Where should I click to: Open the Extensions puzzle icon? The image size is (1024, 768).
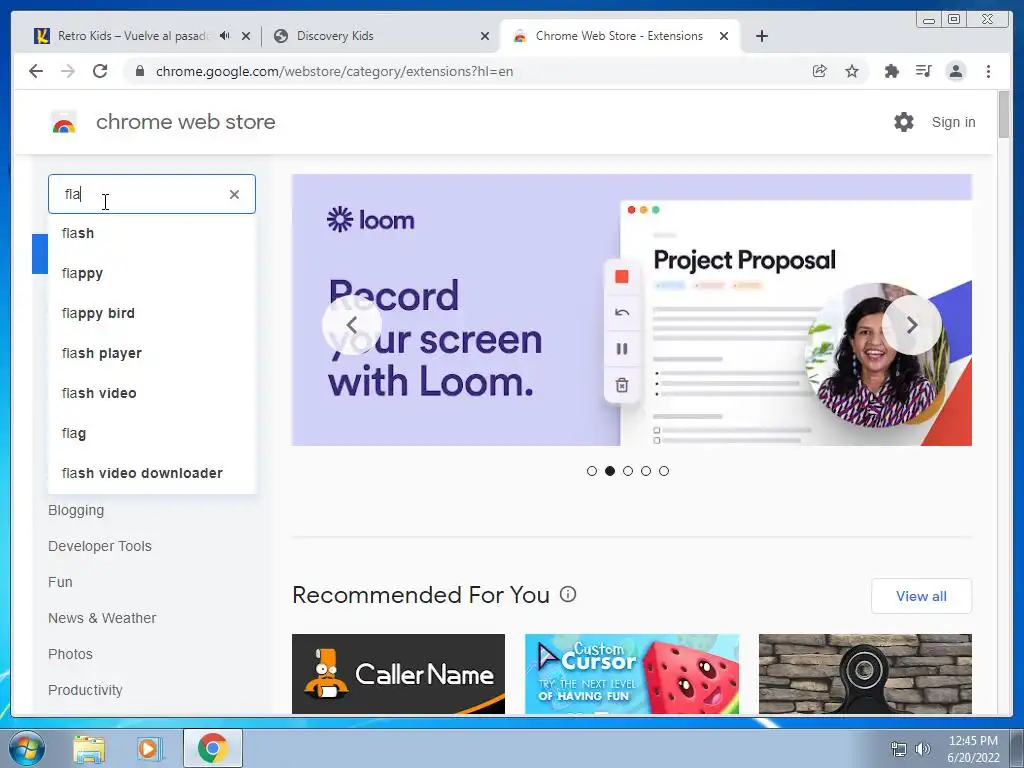891,71
